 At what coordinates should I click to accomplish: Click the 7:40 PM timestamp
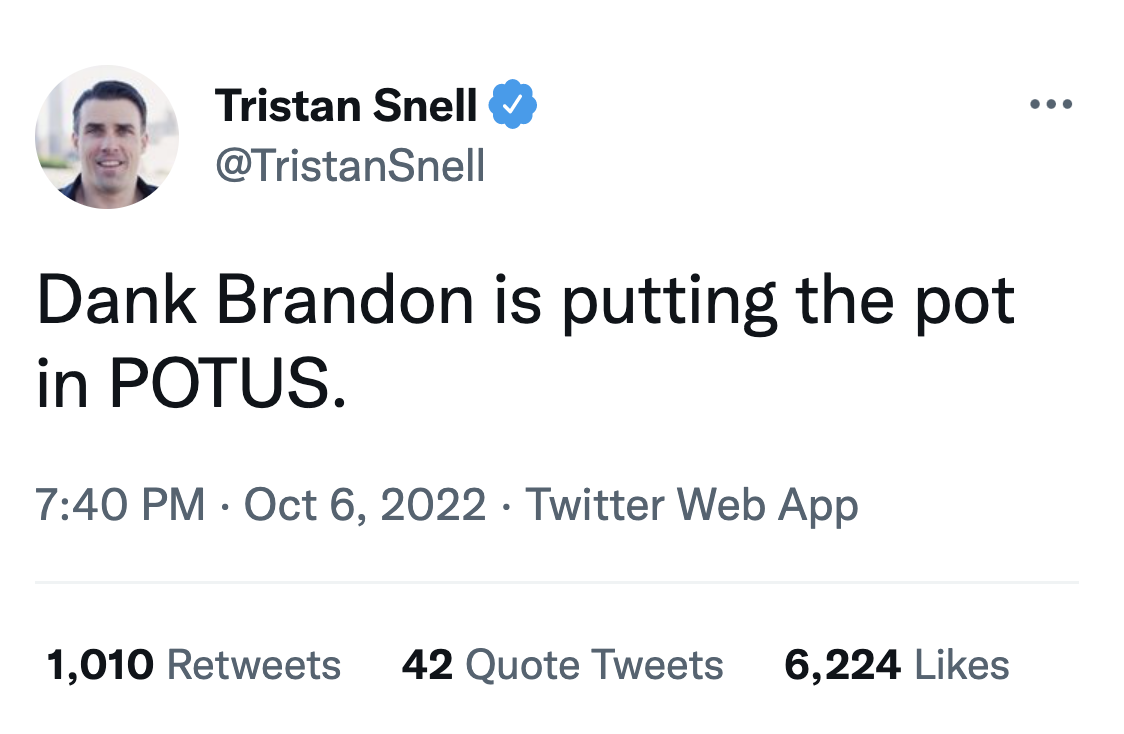[x=120, y=504]
